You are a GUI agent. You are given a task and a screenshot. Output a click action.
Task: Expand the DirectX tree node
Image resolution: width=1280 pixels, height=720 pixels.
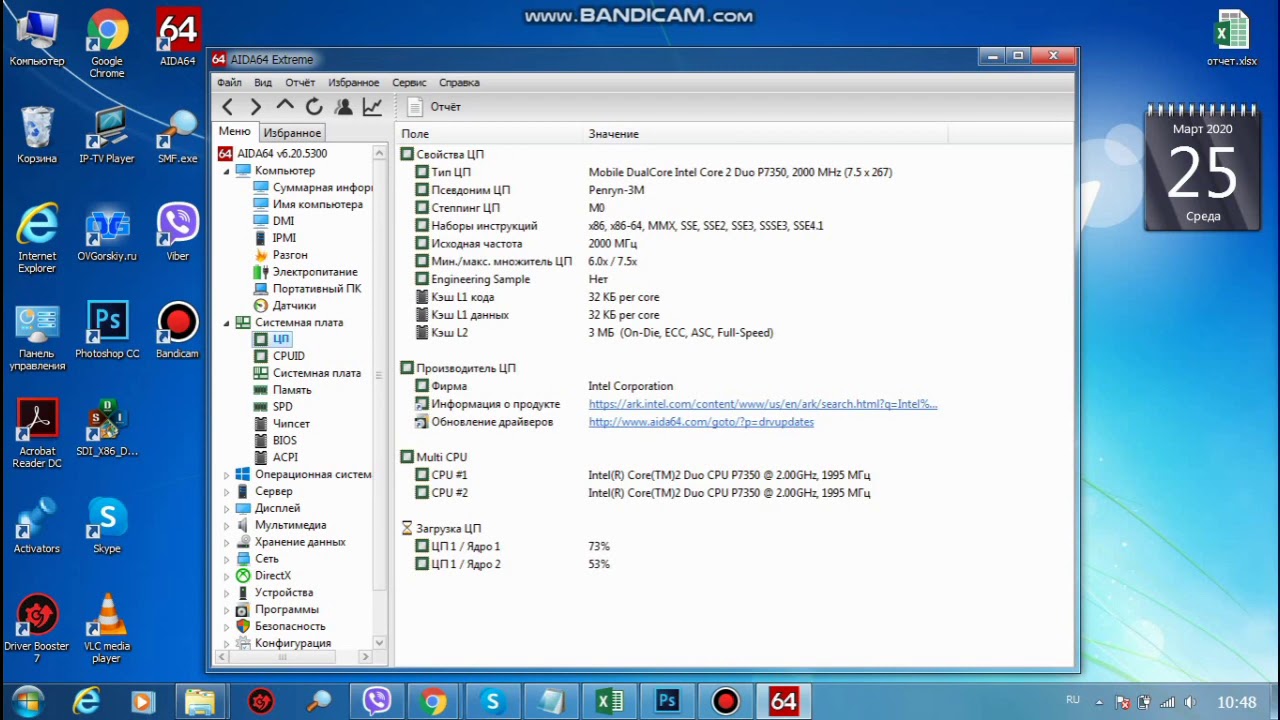pyautogui.click(x=226, y=576)
